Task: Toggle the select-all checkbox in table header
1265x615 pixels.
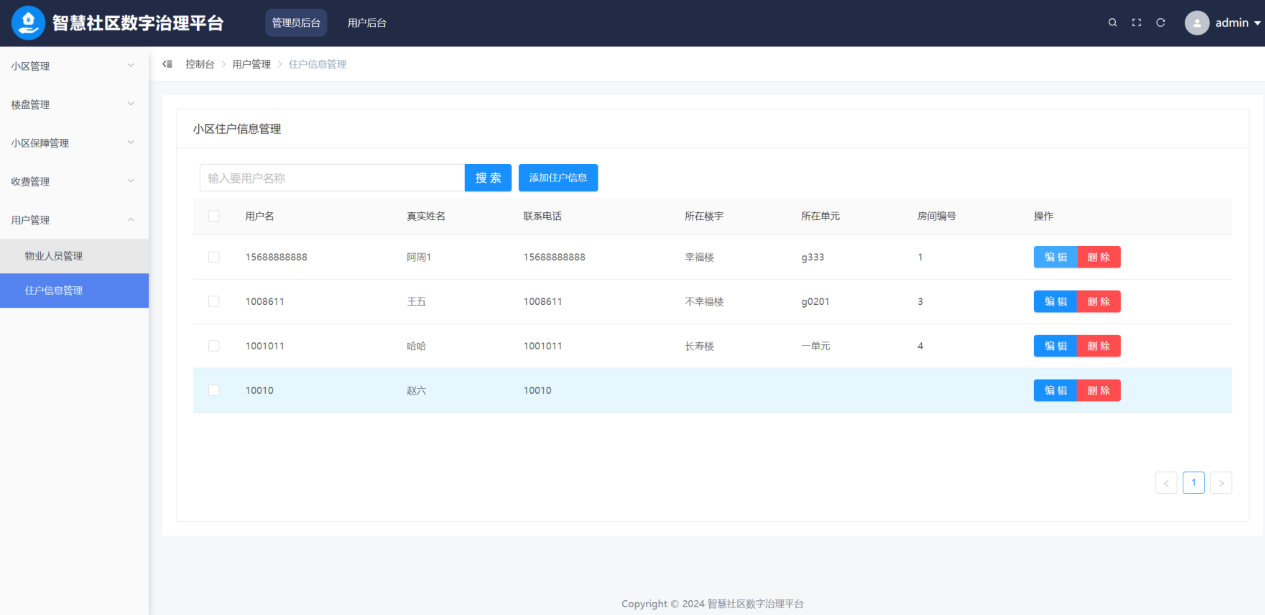Action: coord(214,216)
